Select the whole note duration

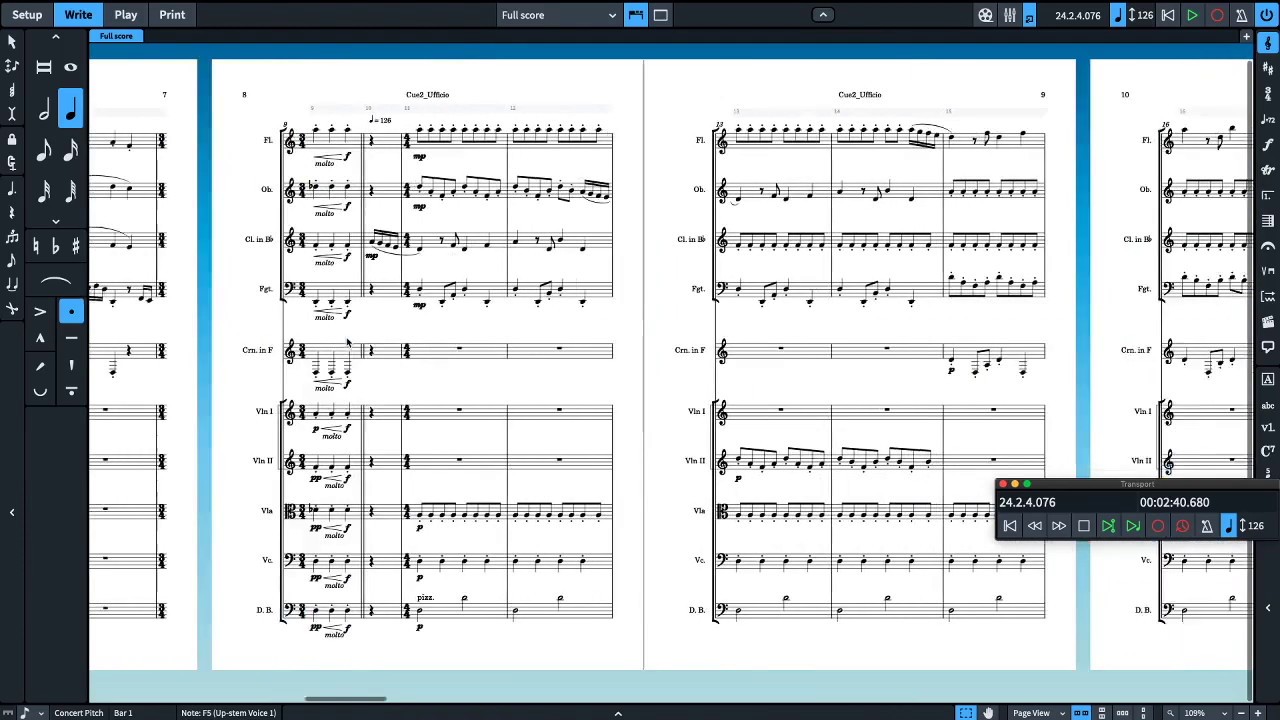click(x=71, y=67)
